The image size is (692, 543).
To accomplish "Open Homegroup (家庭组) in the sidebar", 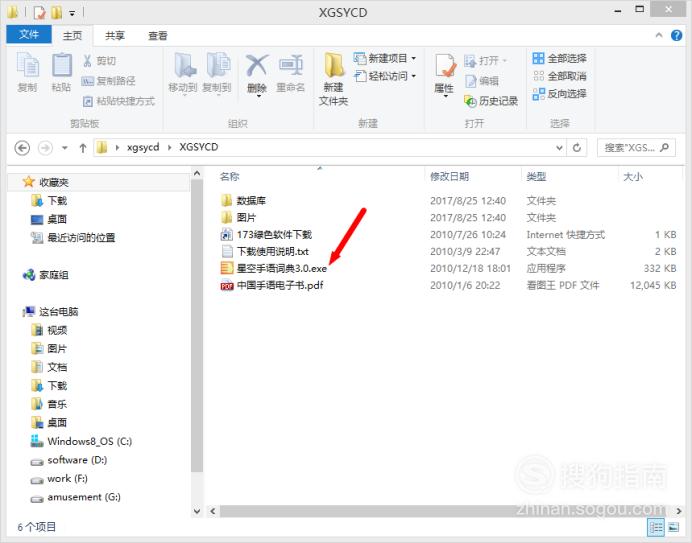I will (53, 275).
